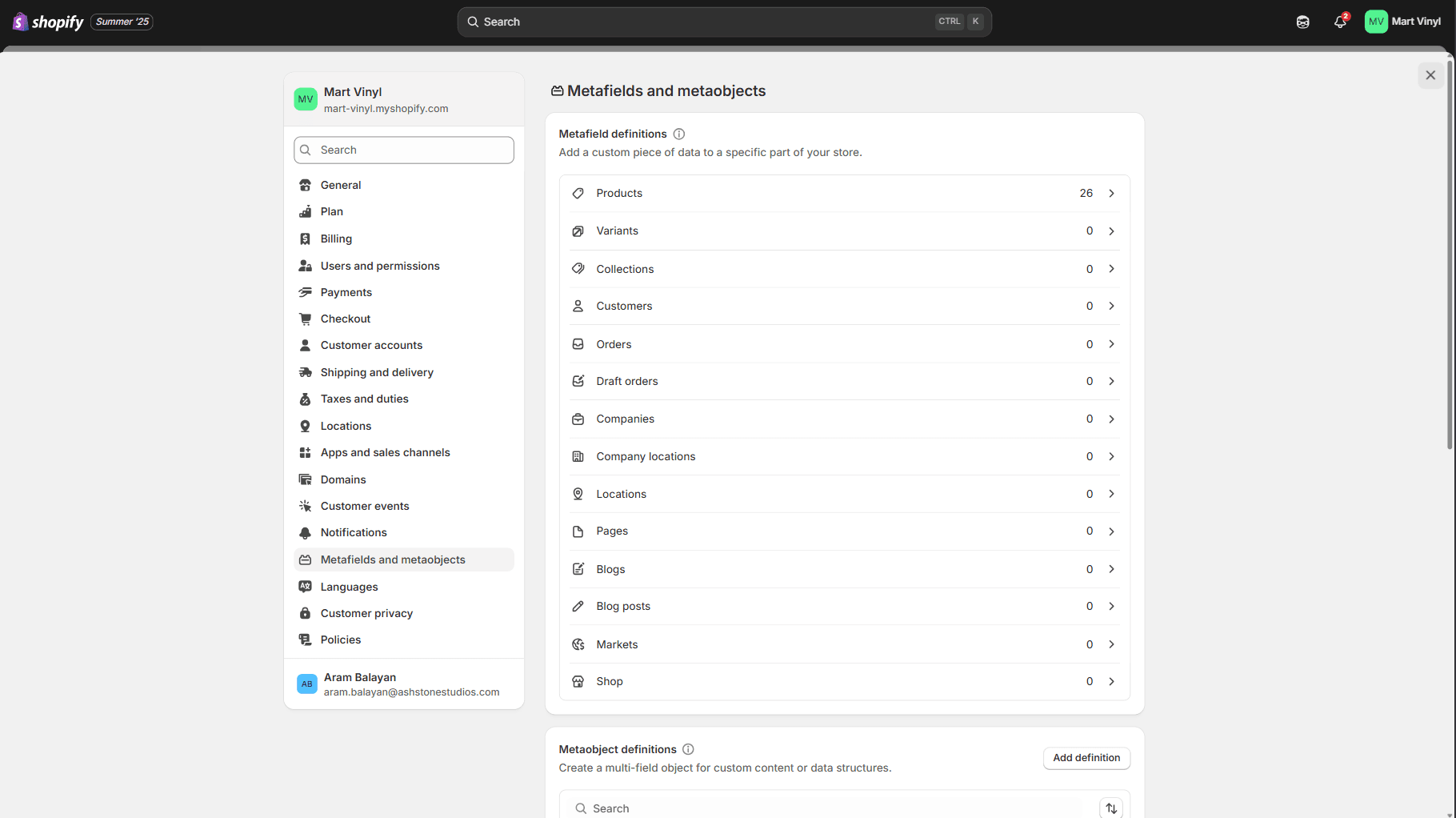This screenshot has width=1456, height=818.
Task: Click the Shopify logo
Action: (x=49, y=22)
